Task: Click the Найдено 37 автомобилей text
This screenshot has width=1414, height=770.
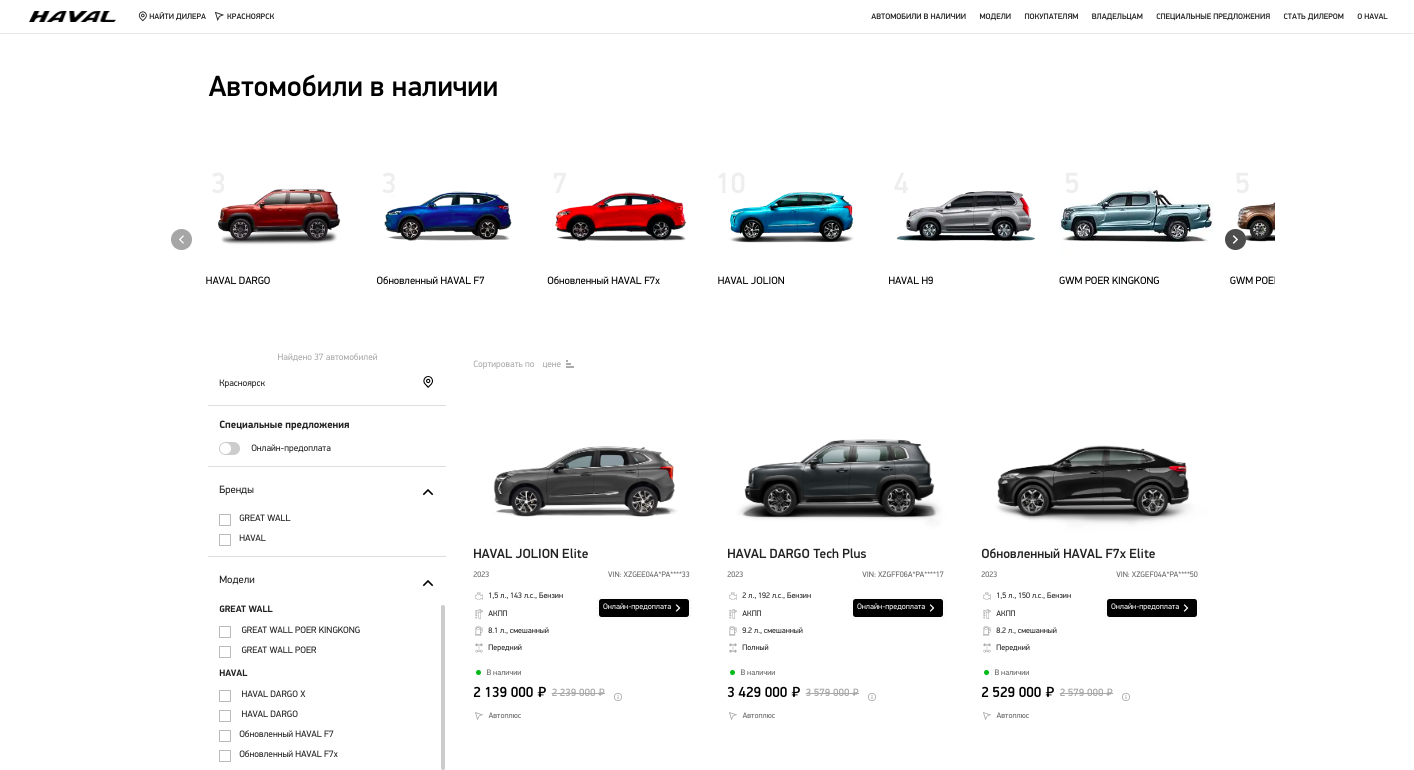Action: tap(327, 357)
